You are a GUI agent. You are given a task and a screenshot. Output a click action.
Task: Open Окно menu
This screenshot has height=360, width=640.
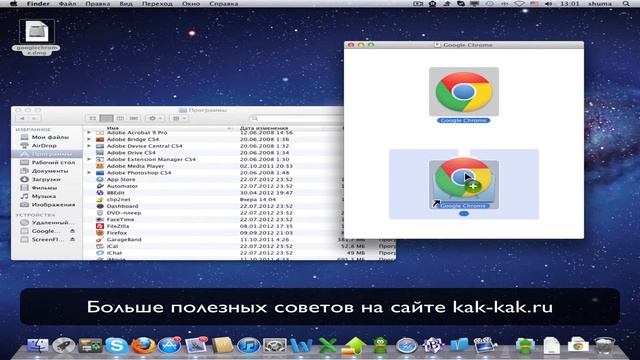point(191,4)
